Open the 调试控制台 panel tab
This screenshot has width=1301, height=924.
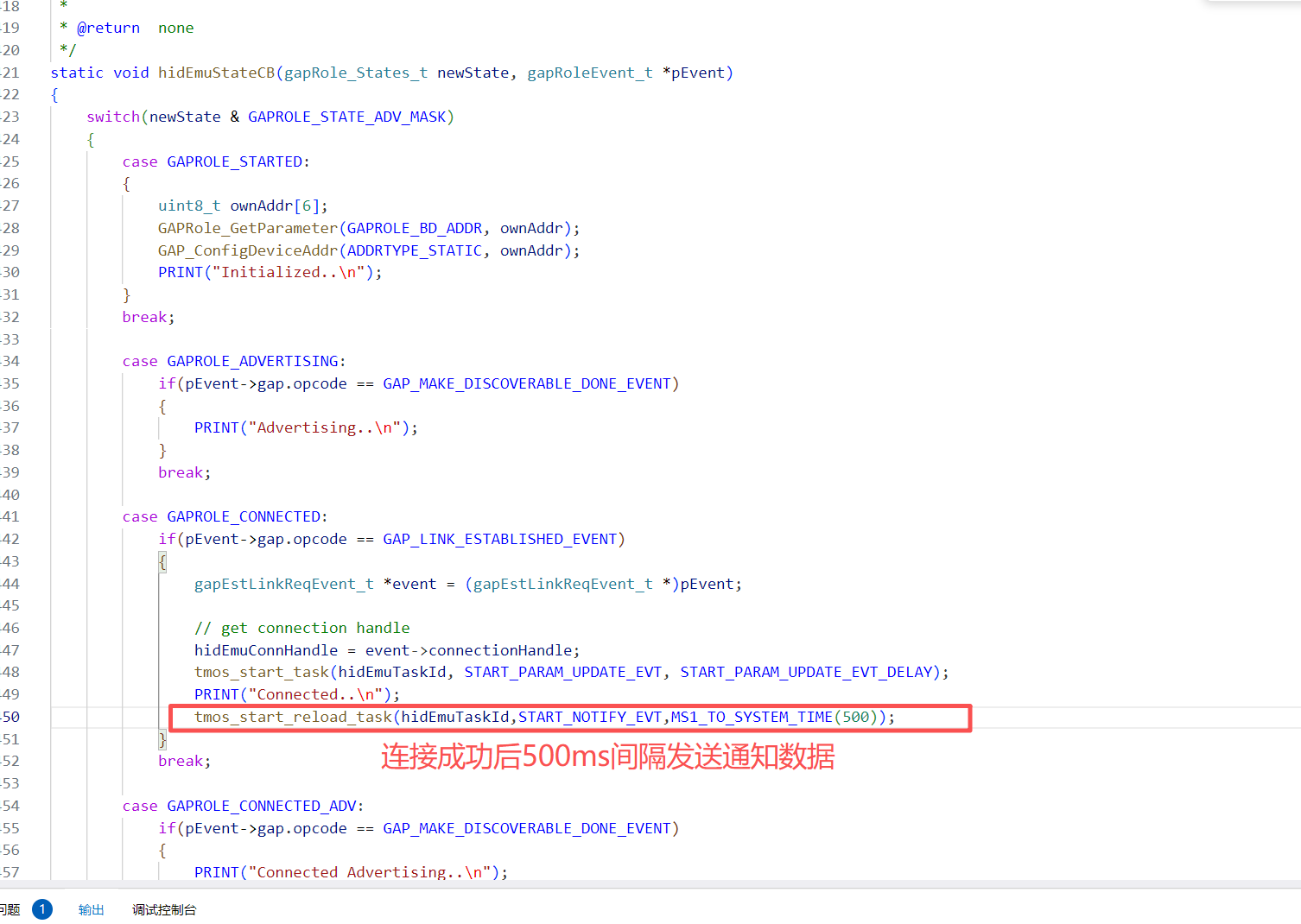[164, 909]
